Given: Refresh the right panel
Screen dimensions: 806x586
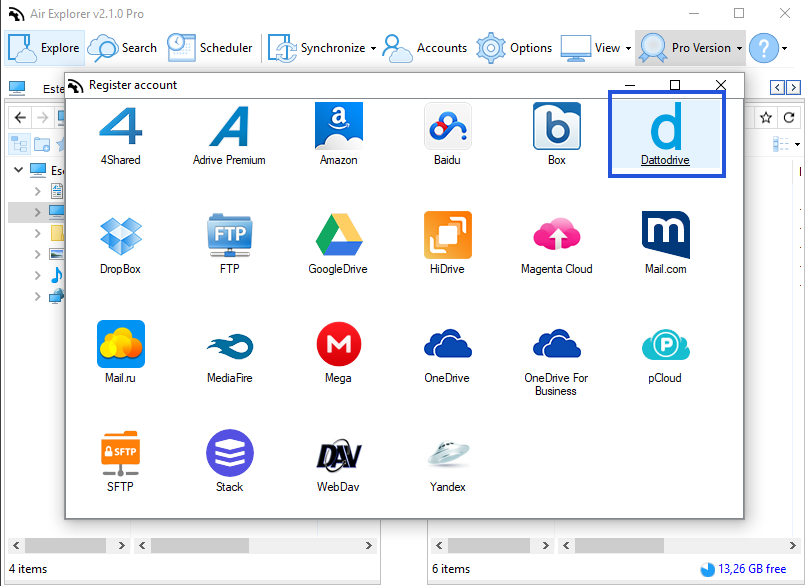Looking at the screenshot, I should pyautogui.click(x=789, y=118).
